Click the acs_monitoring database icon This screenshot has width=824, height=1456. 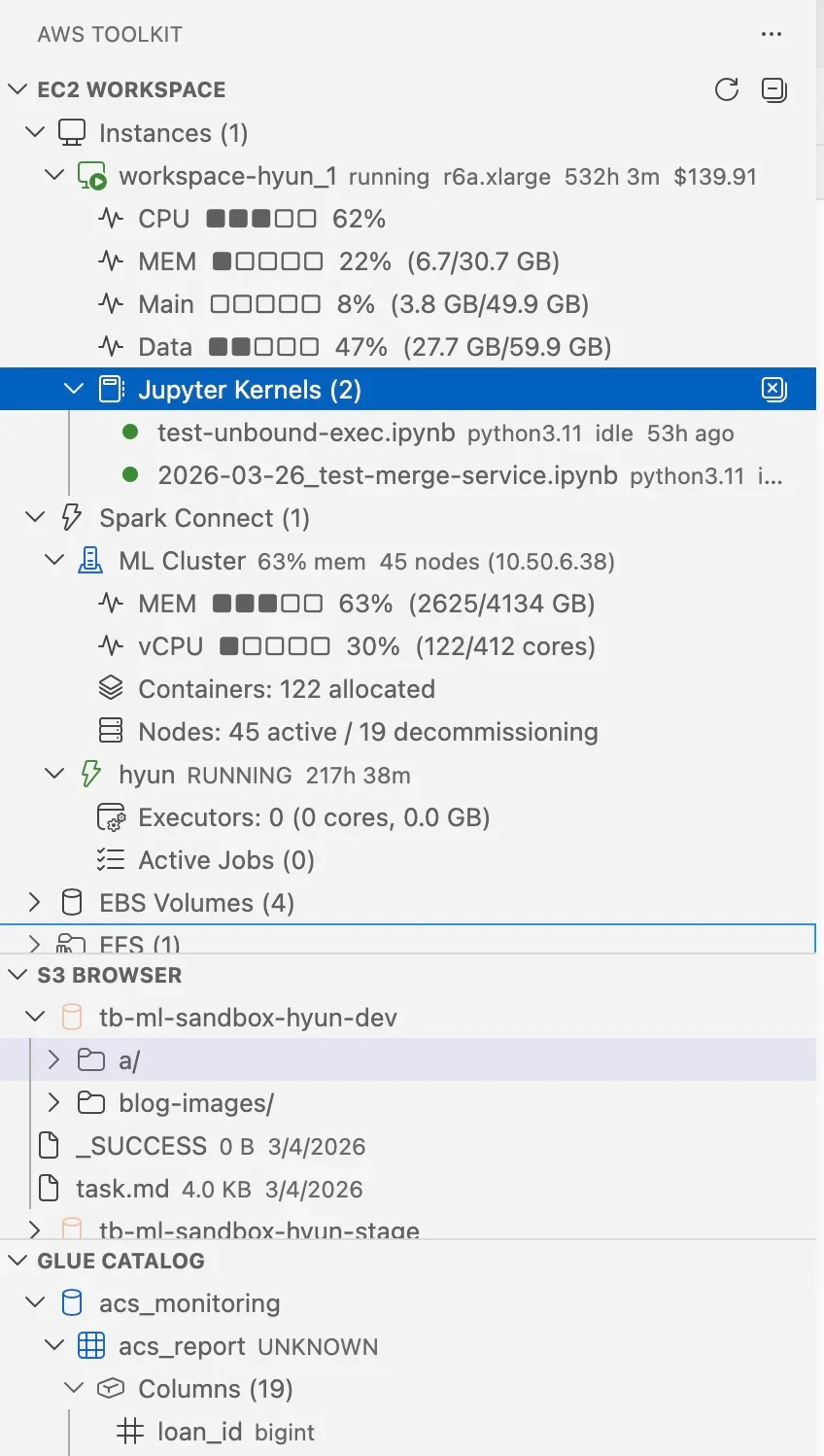coord(72,1303)
